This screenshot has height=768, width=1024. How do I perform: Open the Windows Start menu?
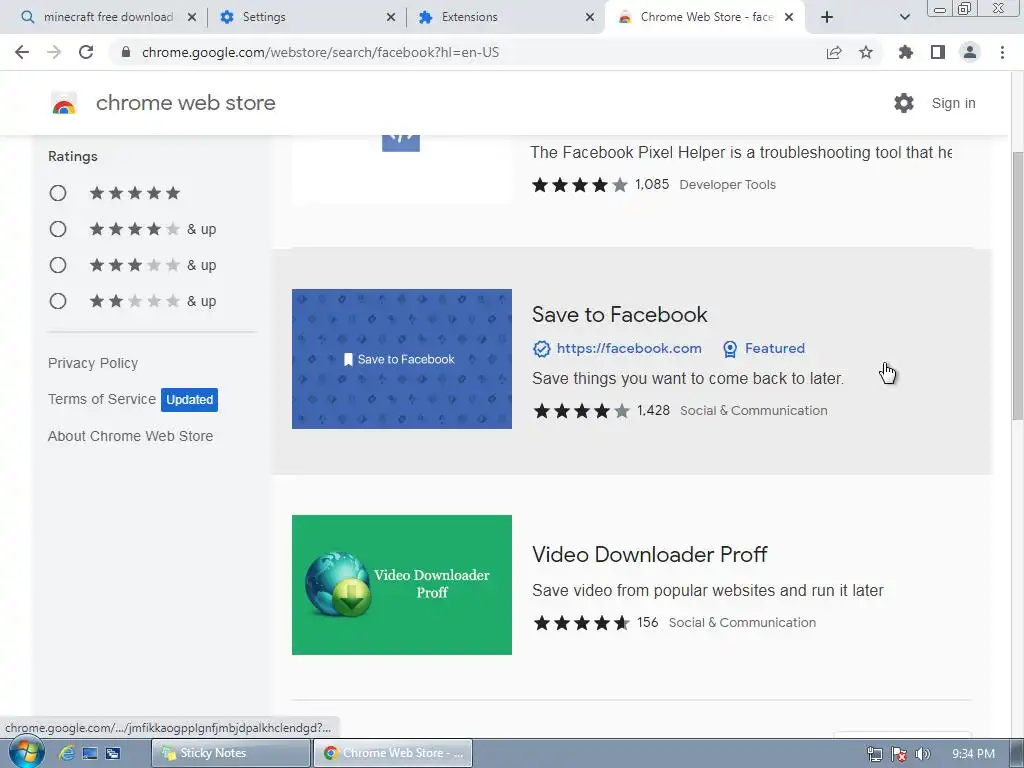click(26, 753)
